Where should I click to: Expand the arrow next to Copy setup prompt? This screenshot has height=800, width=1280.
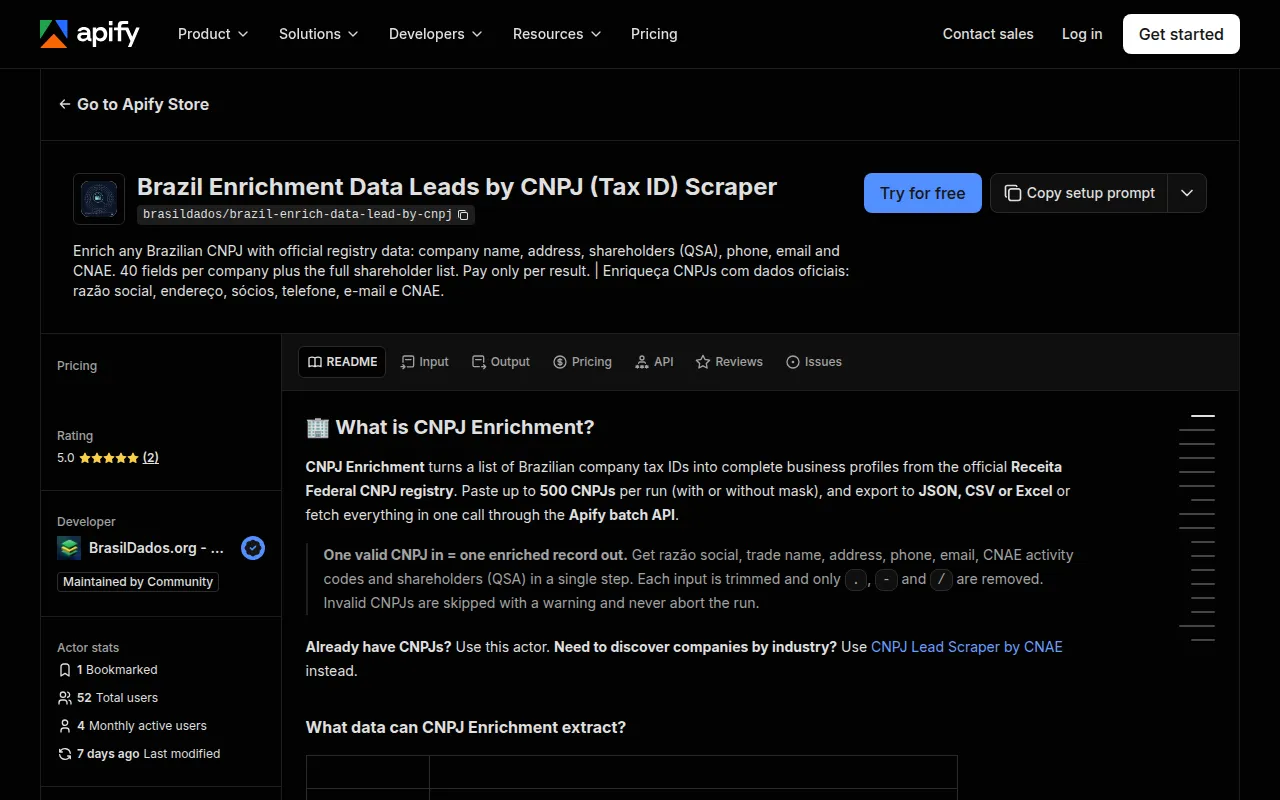click(1187, 193)
